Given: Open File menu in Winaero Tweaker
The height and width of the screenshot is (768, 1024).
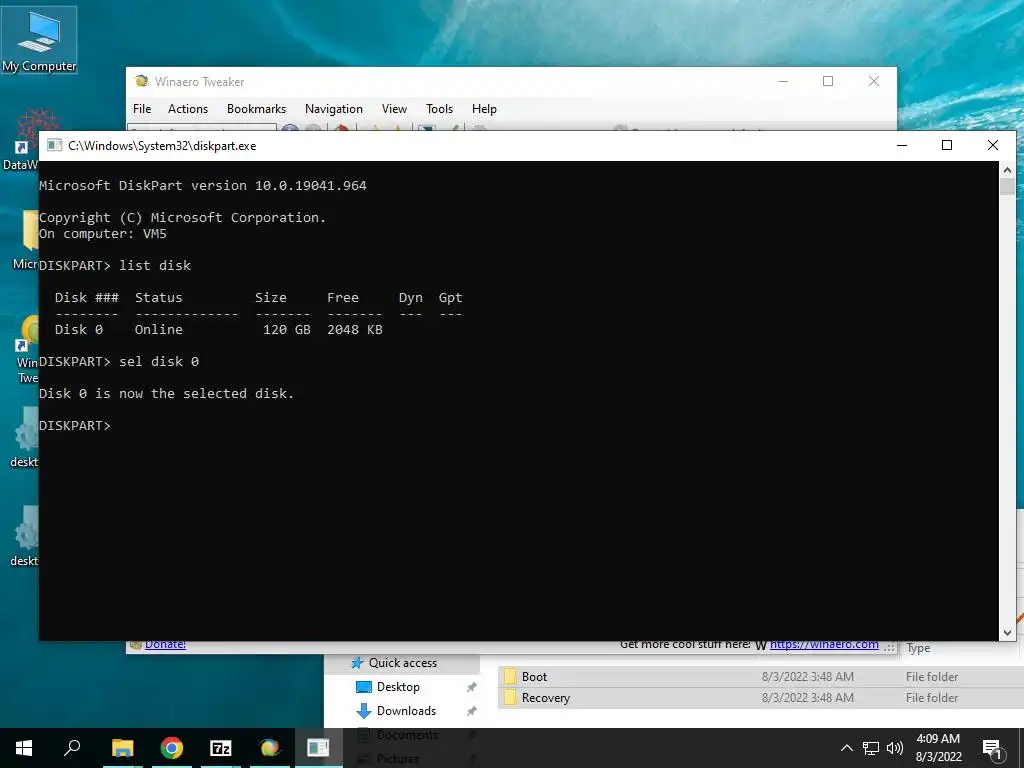Looking at the screenshot, I should [142, 109].
